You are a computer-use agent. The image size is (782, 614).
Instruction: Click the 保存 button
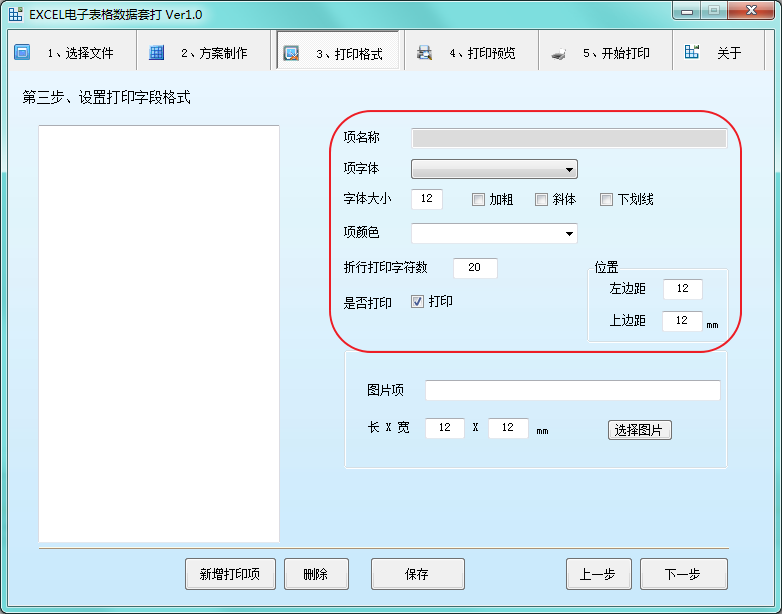tap(417, 574)
